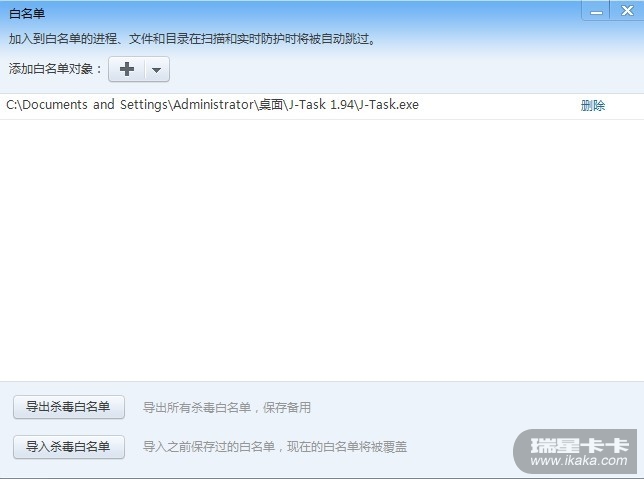The height and width of the screenshot is (479, 644).
Task: Click the 添加白名单对象 label
Action: coord(55,69)
